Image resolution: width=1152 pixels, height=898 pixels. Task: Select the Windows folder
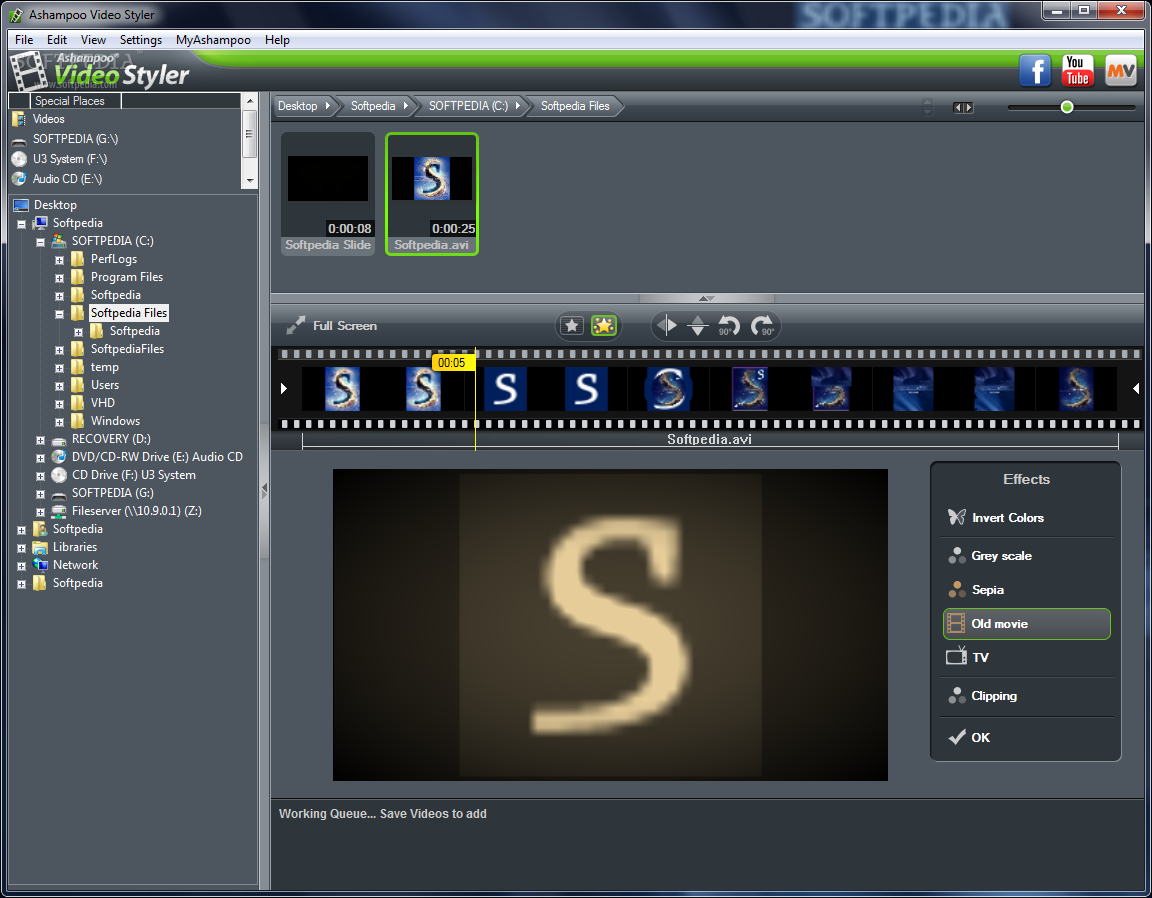point(115,421)
